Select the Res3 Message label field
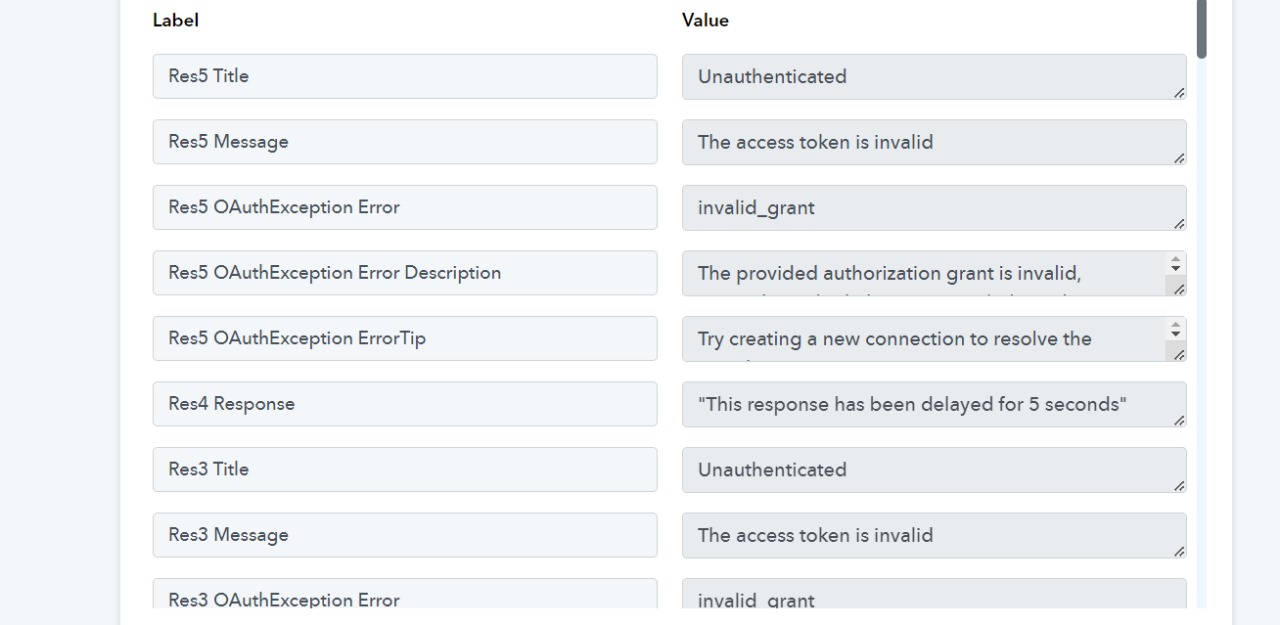The width and height of the screenshot is (1280, 625). click(405, 535)
